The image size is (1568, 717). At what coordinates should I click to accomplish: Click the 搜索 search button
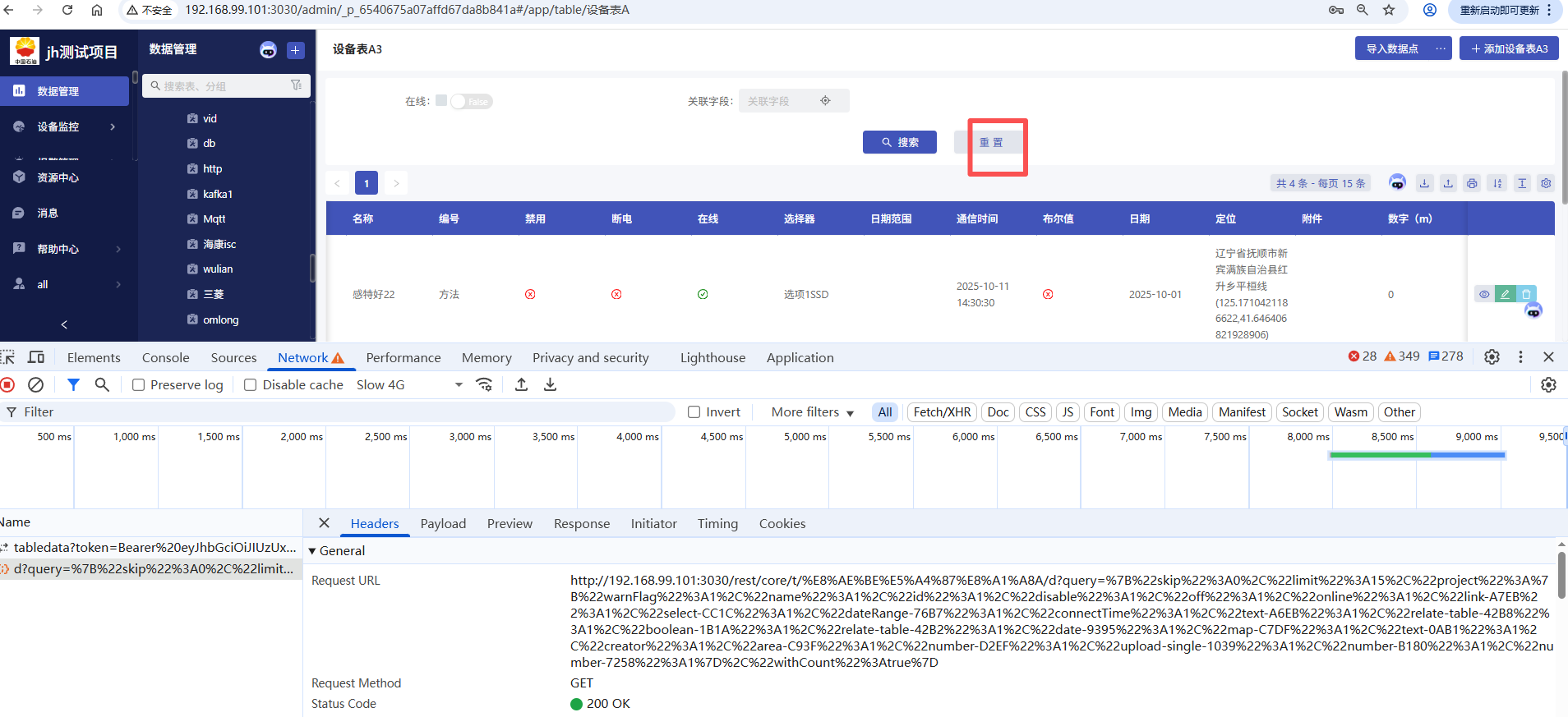899,142
